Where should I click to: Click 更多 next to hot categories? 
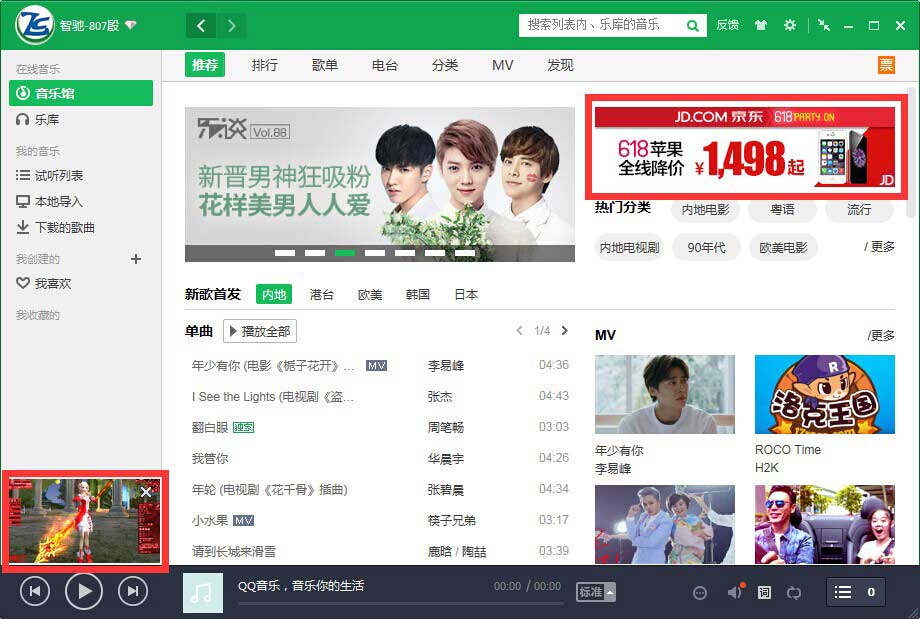coord(879,247)
